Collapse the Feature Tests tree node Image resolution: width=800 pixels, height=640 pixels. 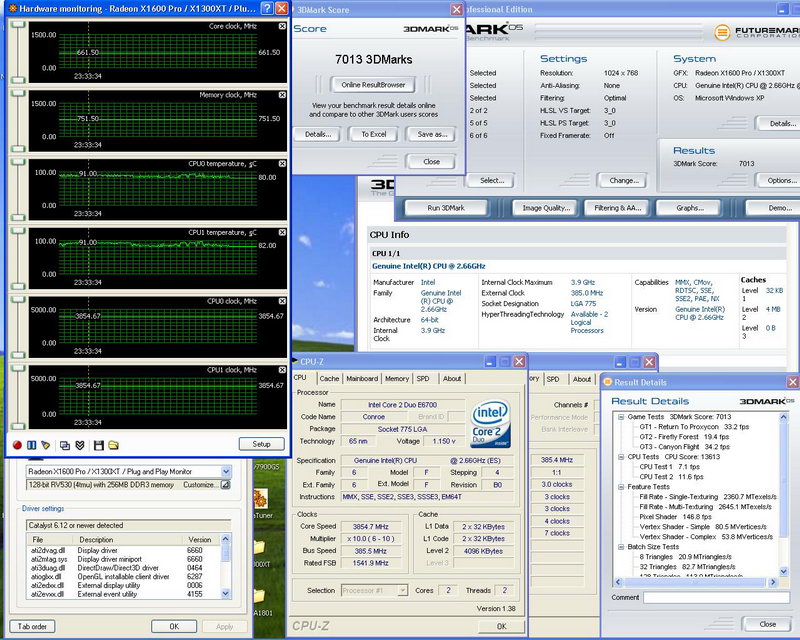click(x=621, y=487)
